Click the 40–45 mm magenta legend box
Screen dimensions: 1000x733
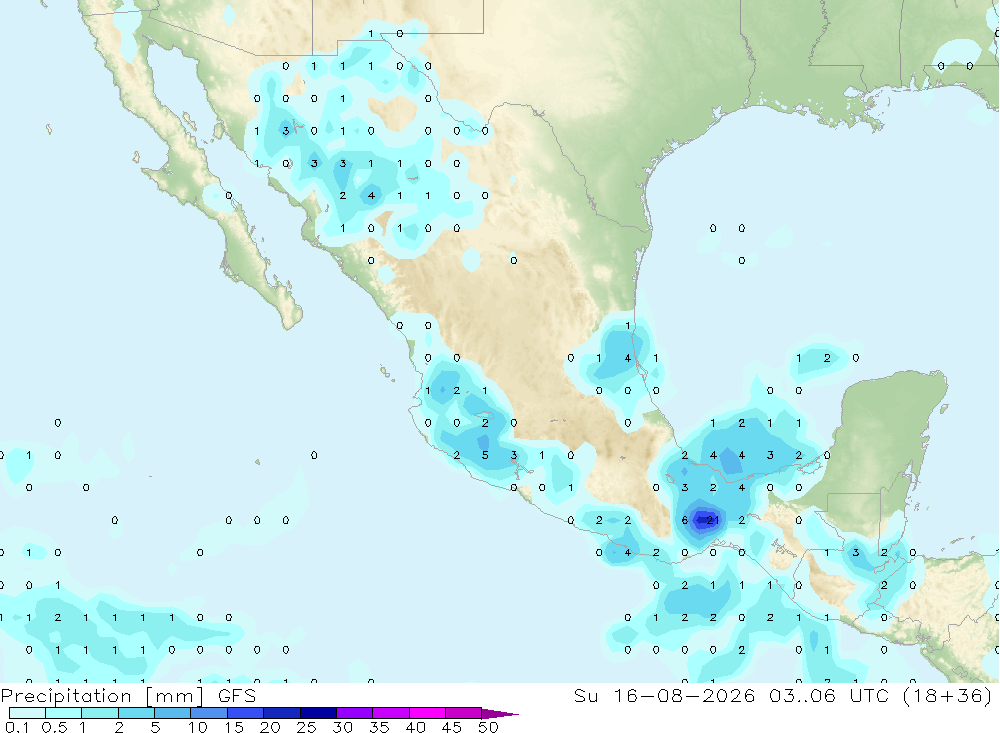427,713
